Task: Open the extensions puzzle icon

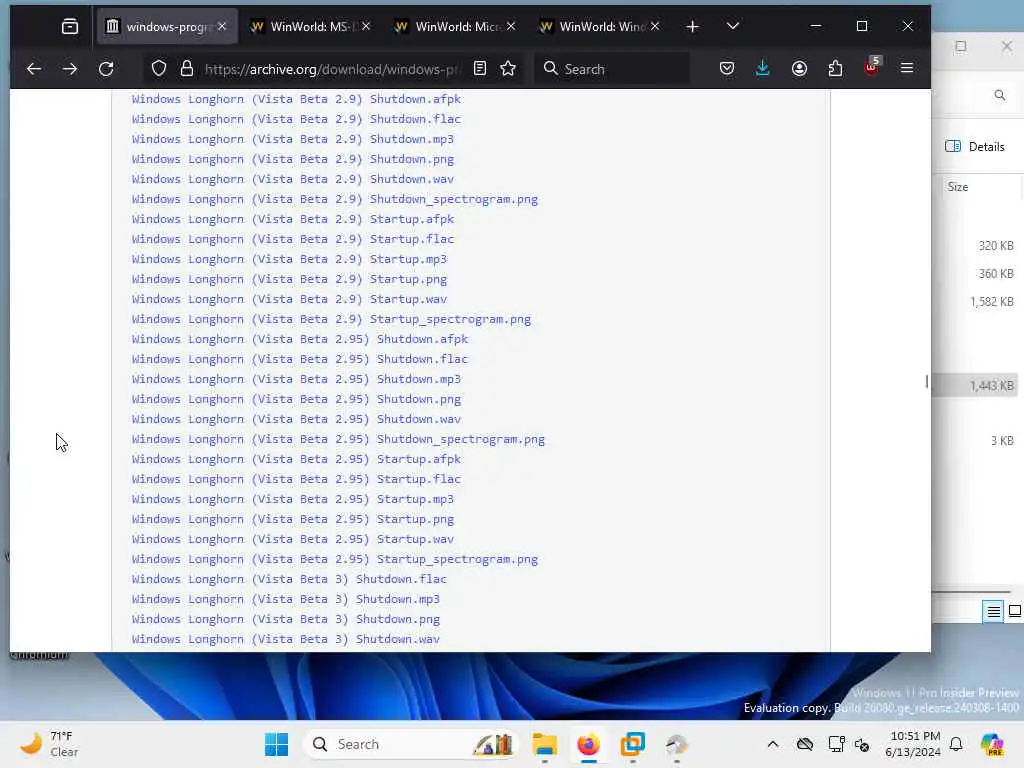Action: coord(835,69)
